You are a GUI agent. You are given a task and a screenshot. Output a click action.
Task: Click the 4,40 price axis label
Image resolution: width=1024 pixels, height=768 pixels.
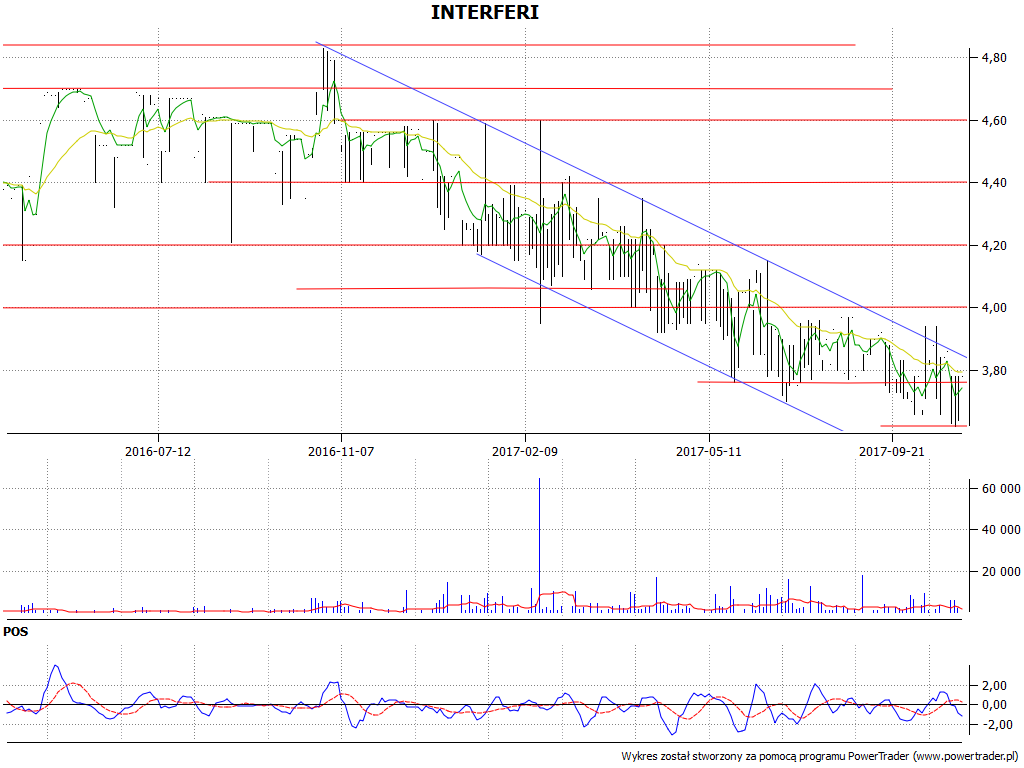click(993, 183)
